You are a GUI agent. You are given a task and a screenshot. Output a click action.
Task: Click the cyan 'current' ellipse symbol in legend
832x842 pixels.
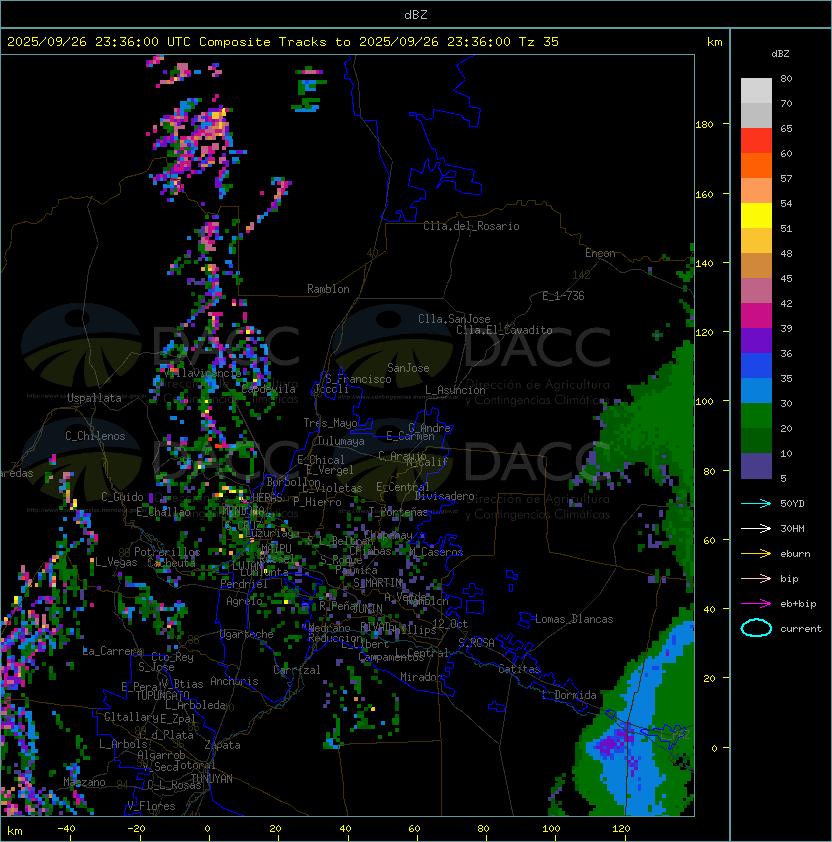tap(756, 628)
